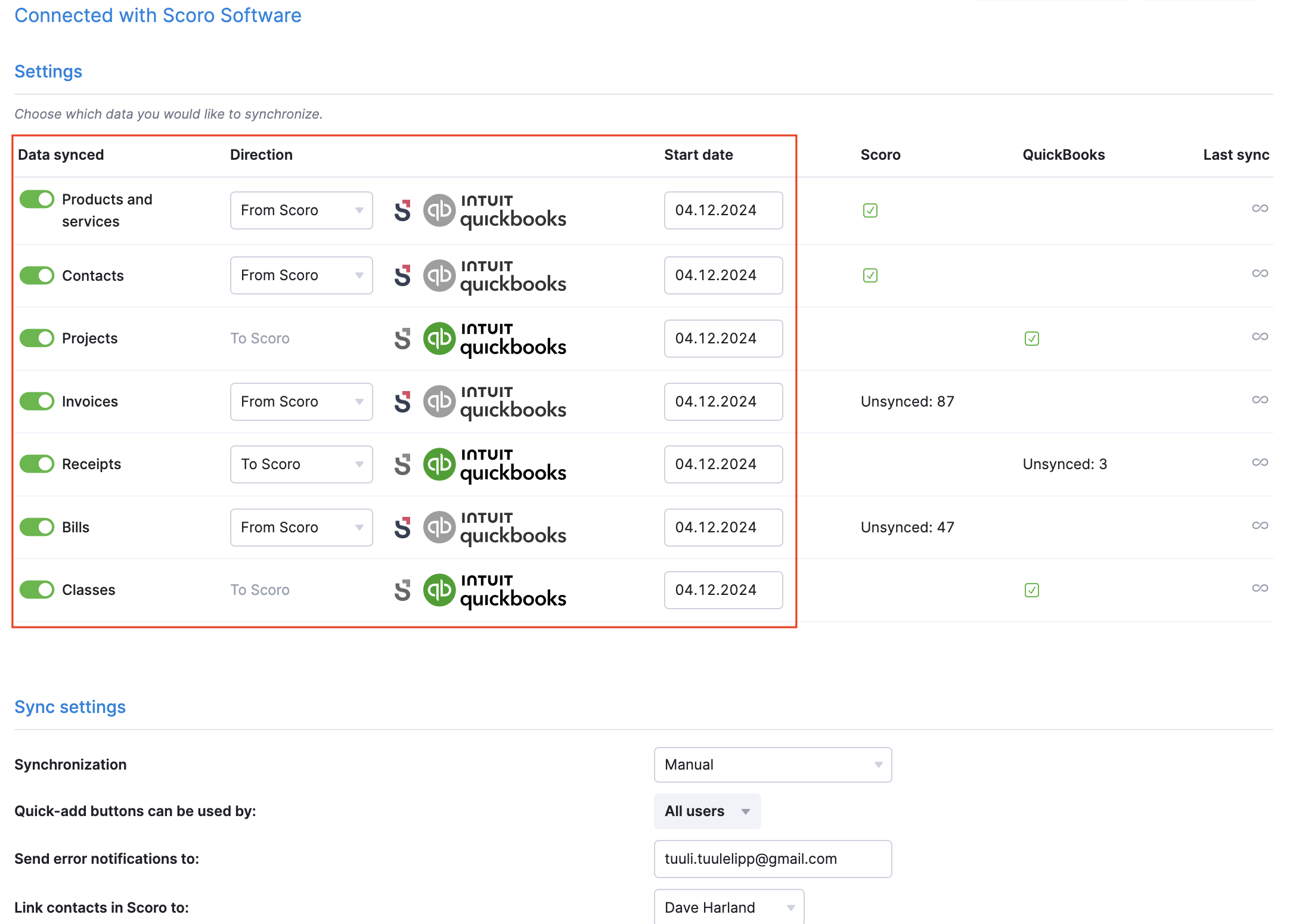1296x924 pixels.
Task: Click Scoro checkbox for Products and services
Action: pos(870,210)
